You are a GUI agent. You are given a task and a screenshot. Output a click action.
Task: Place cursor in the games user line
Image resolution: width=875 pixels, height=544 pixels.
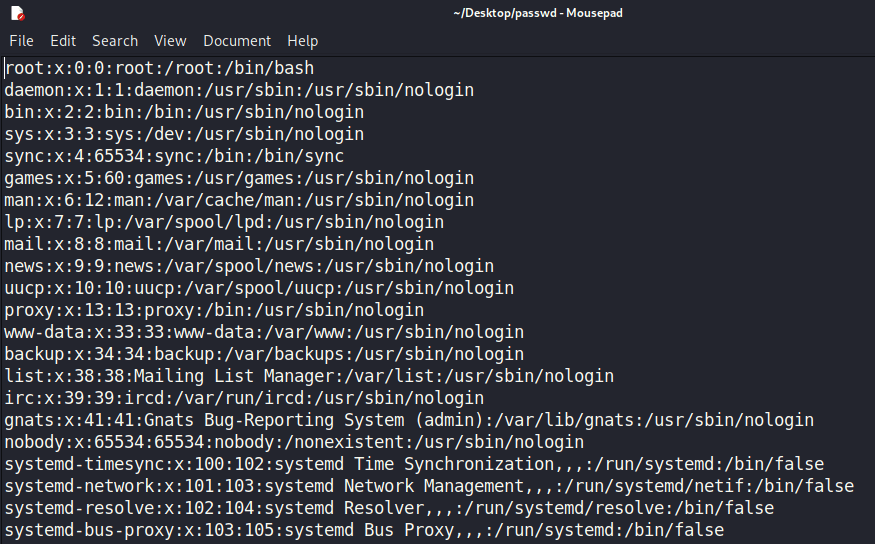click(x=238, y=179)
